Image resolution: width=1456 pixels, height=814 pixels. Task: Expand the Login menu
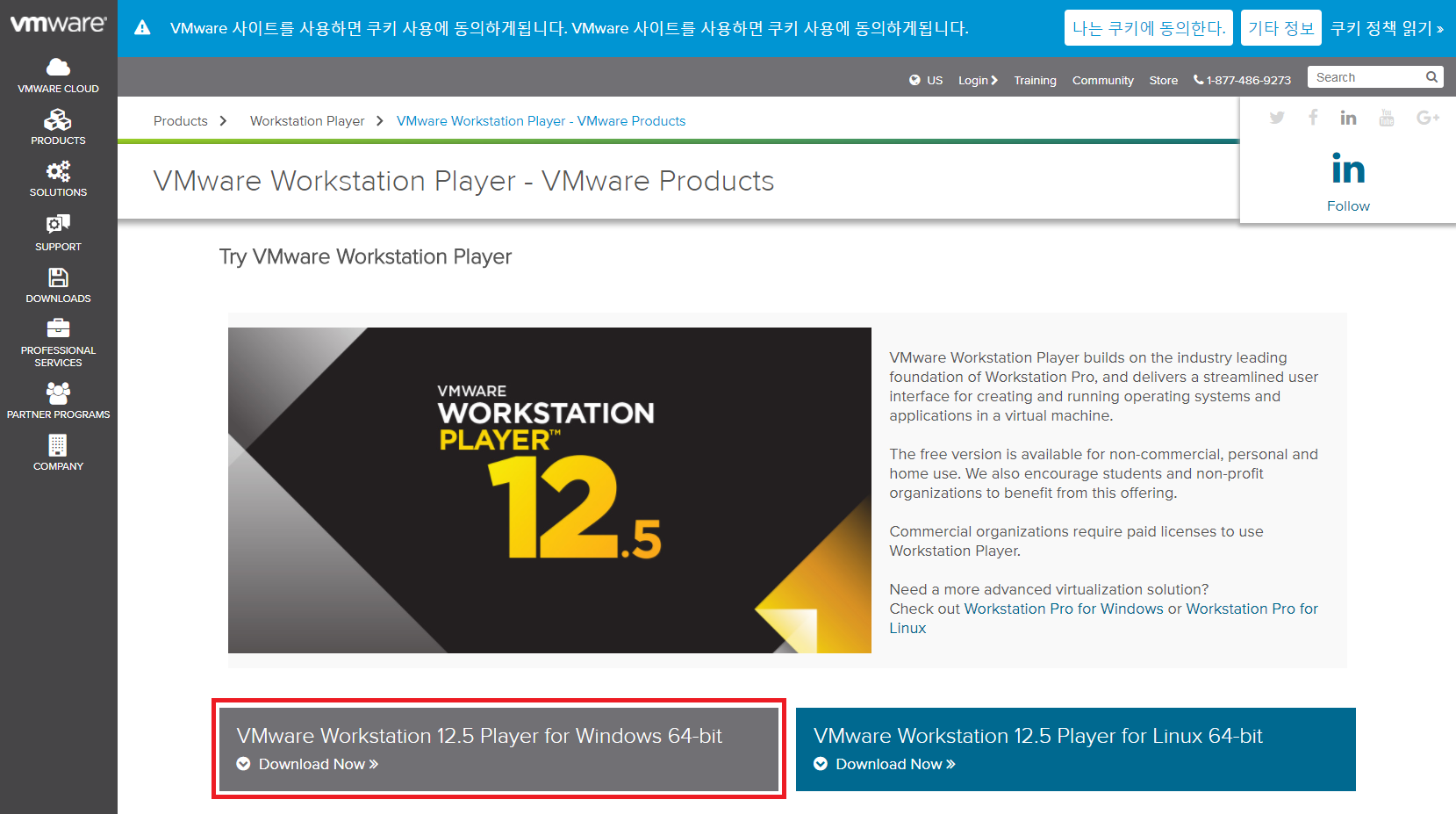coord(978,80)
